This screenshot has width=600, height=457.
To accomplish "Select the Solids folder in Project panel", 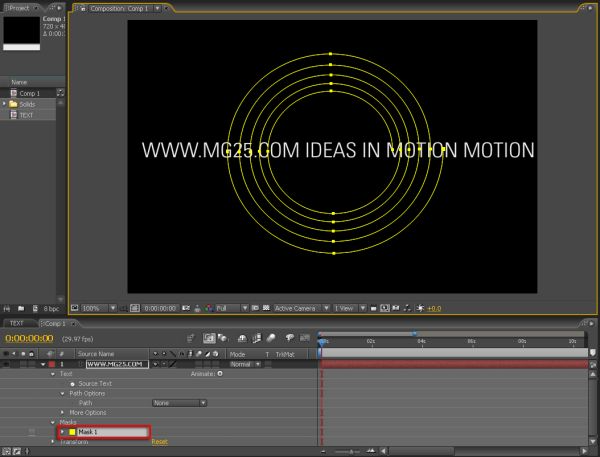I will pyautogui.click(x=28, y=104).
